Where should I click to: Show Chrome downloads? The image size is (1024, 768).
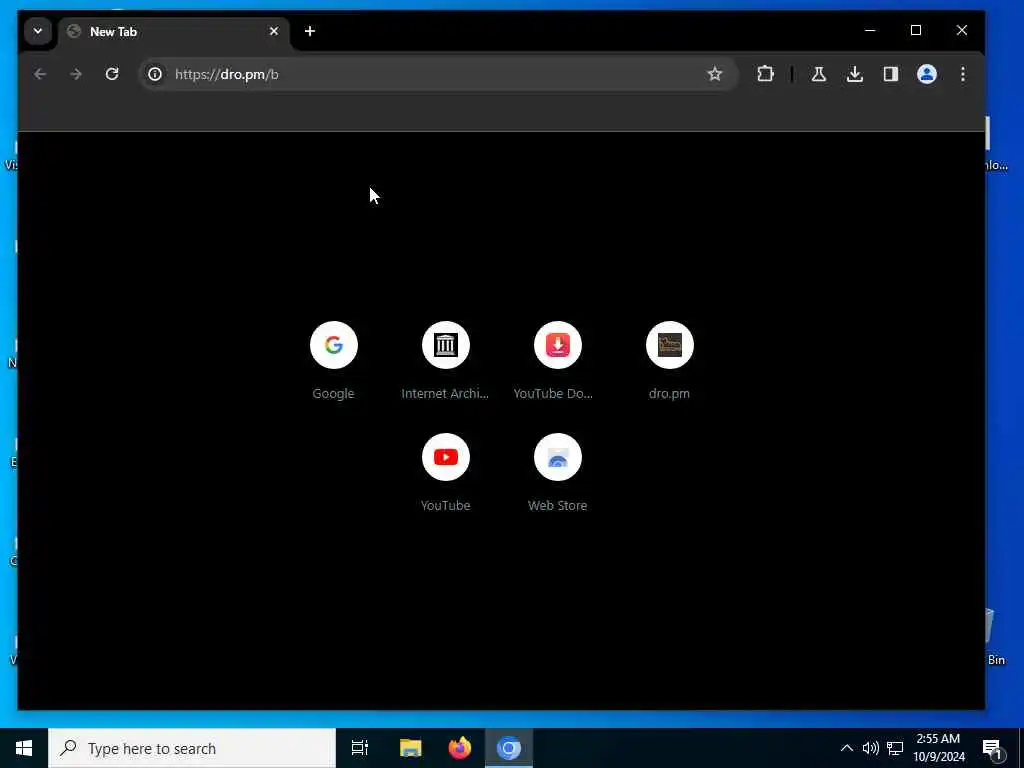click(855, 74)
